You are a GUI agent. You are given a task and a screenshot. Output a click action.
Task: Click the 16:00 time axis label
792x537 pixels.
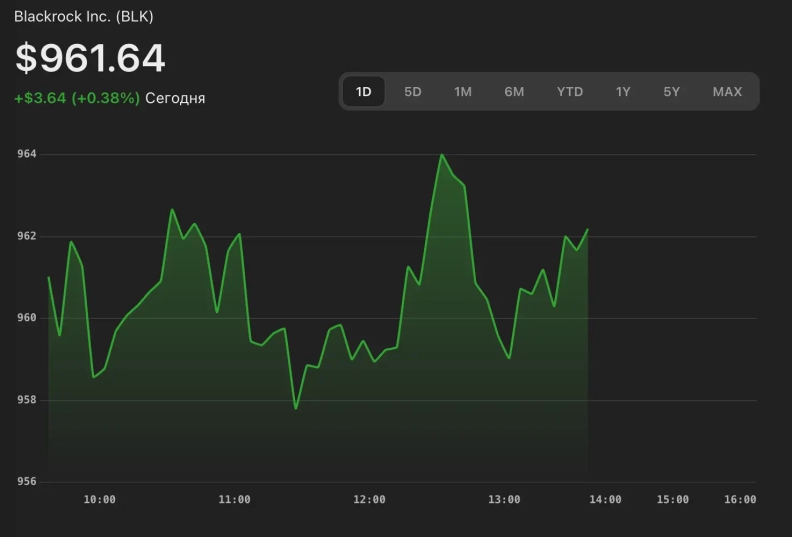pyautogui.click(x=740, y=500)
